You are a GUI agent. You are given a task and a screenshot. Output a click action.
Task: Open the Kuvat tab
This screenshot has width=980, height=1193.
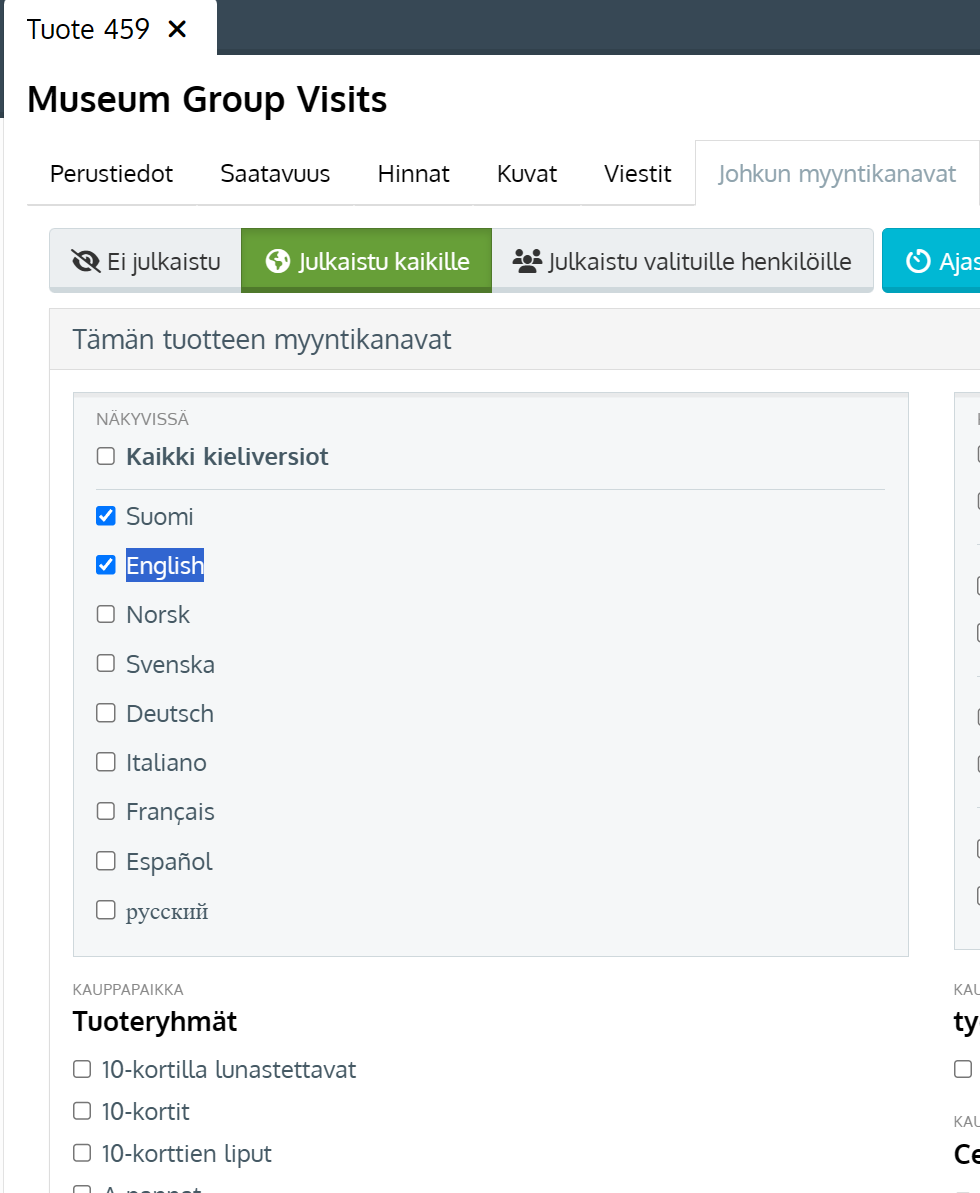coord(527,173)
